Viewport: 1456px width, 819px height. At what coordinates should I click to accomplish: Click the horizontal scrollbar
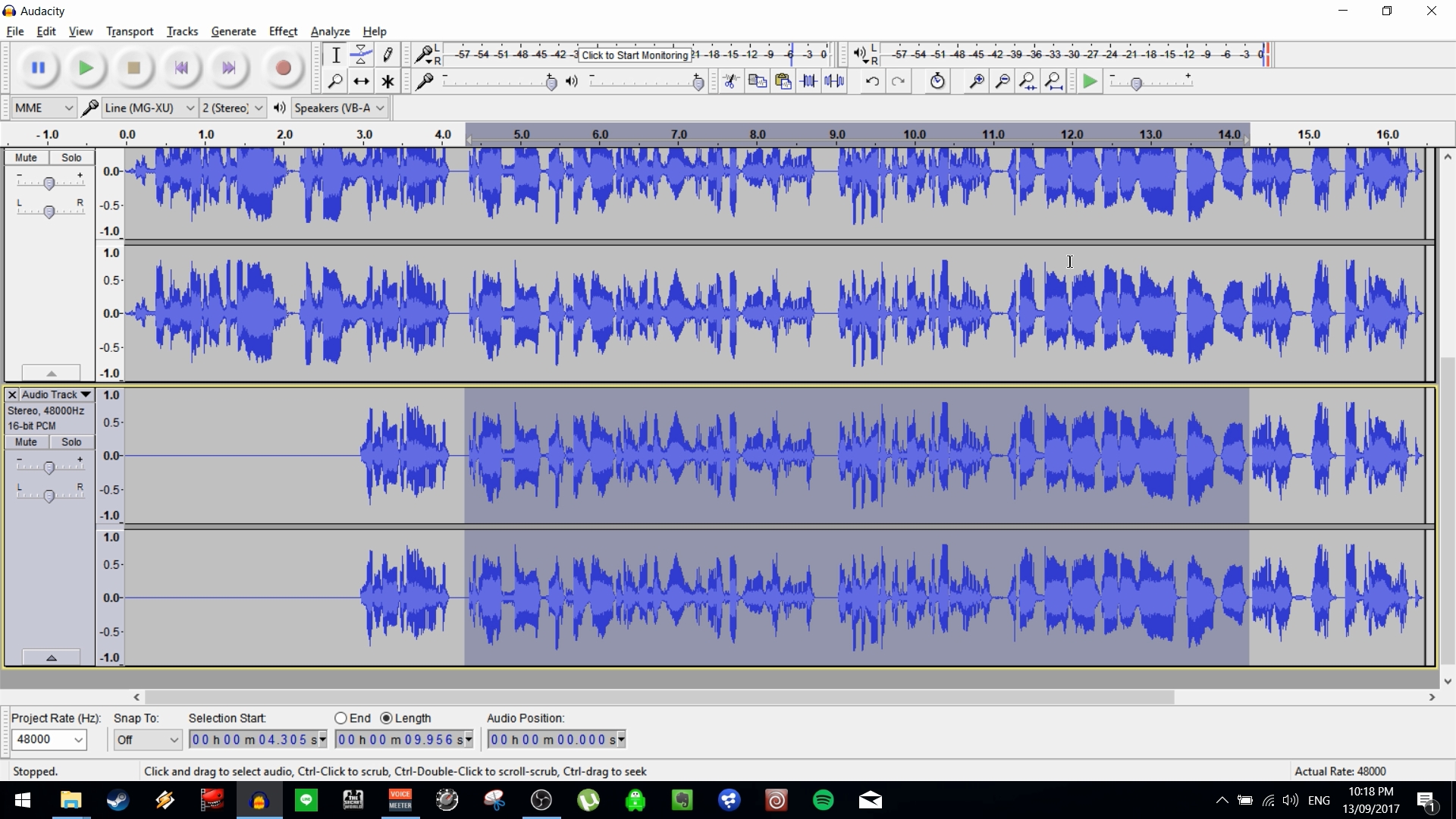pos(659,697)
